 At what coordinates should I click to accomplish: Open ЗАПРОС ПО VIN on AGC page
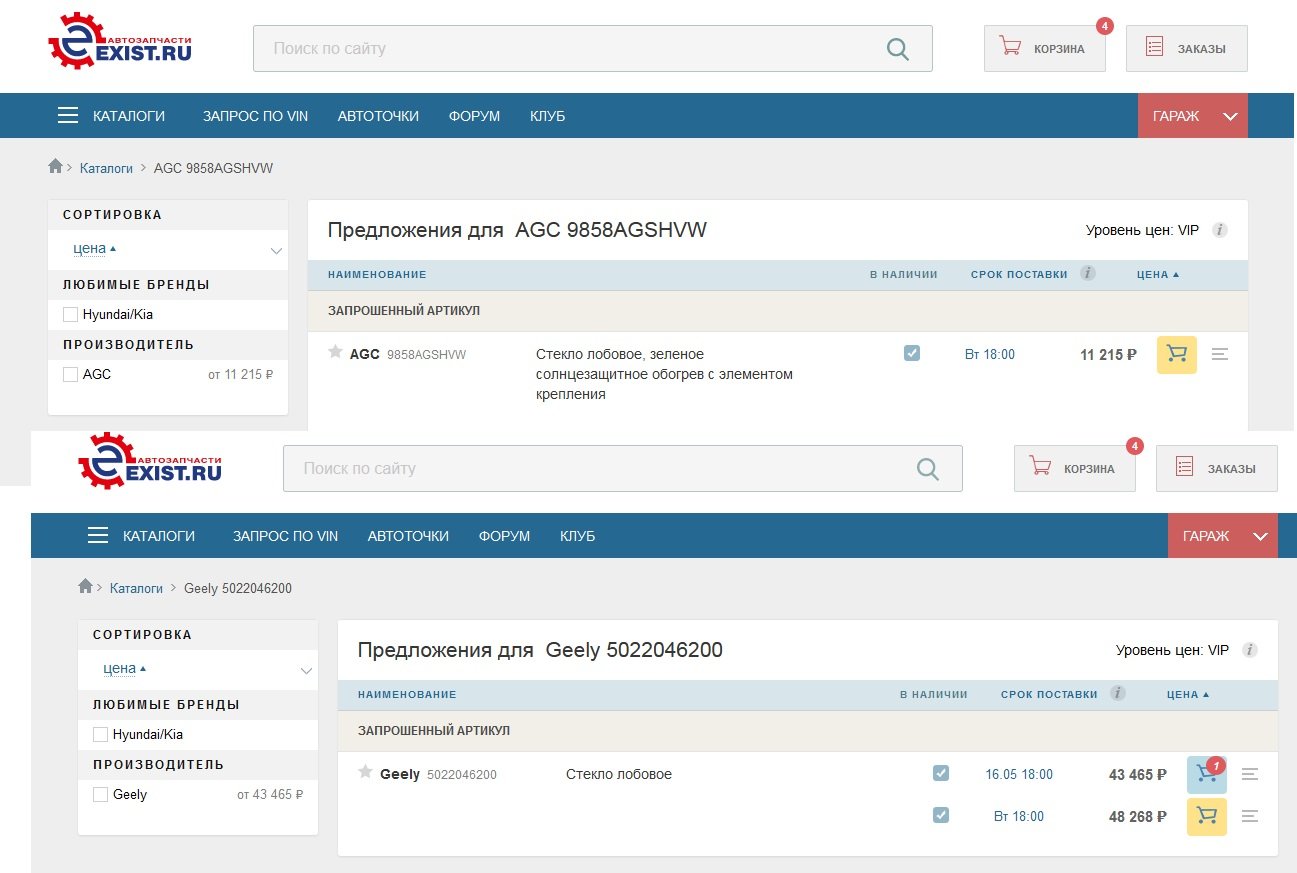[255, 116]
